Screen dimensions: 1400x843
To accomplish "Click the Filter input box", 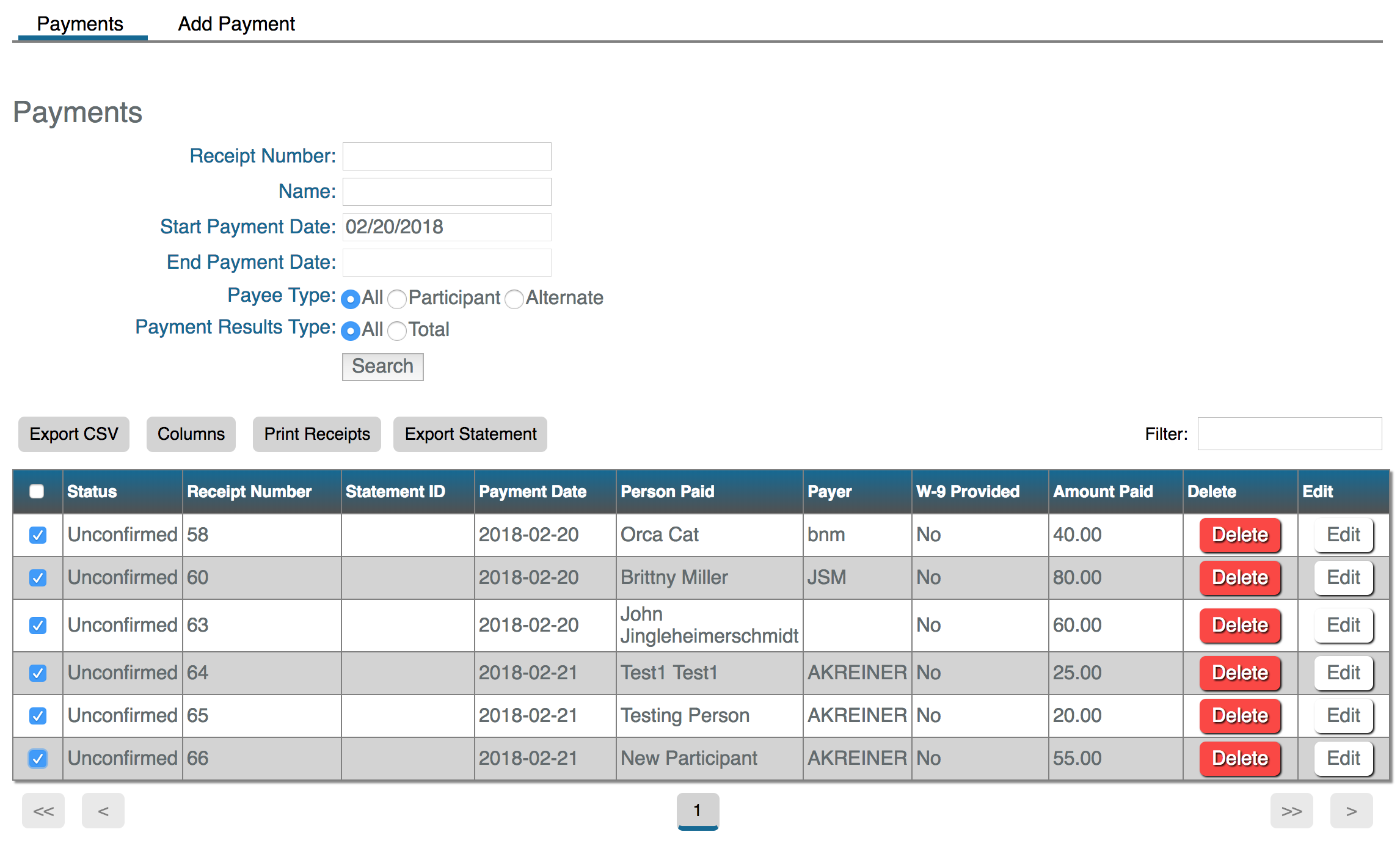I will pos(1289,434).
